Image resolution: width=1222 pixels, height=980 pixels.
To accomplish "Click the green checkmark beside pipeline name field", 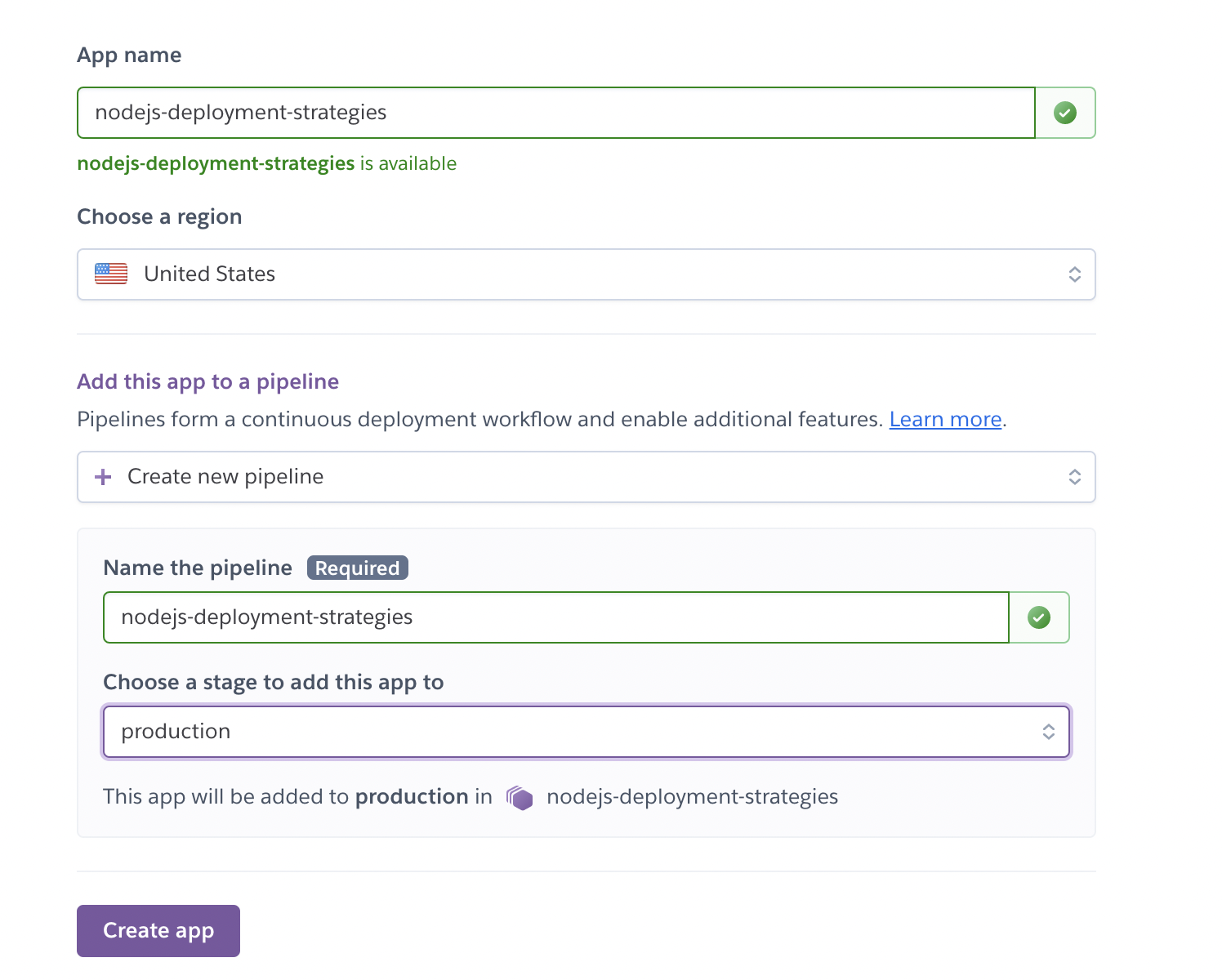I will 1038,617.
